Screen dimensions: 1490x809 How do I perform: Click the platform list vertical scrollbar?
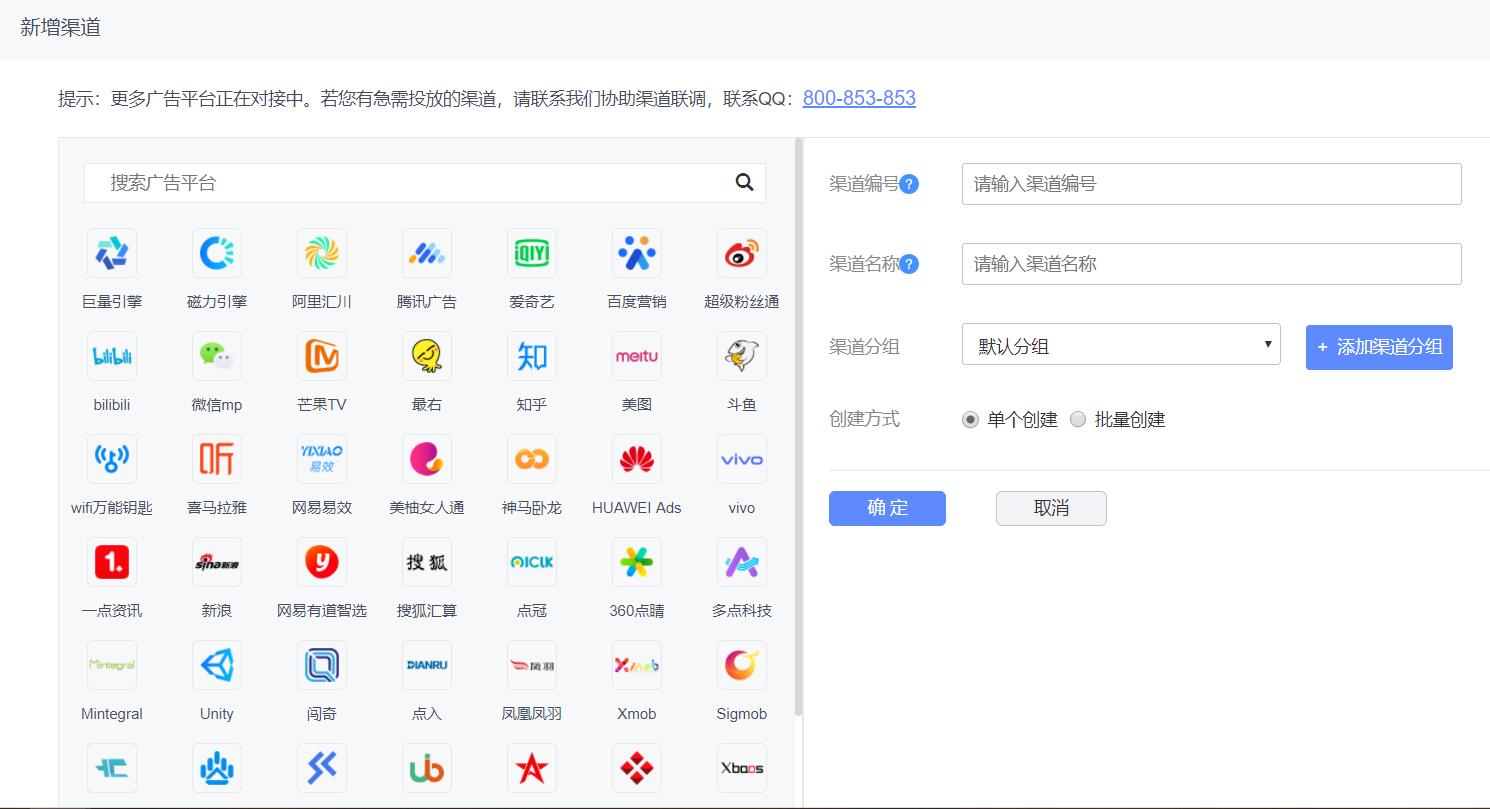click(798, 427)
